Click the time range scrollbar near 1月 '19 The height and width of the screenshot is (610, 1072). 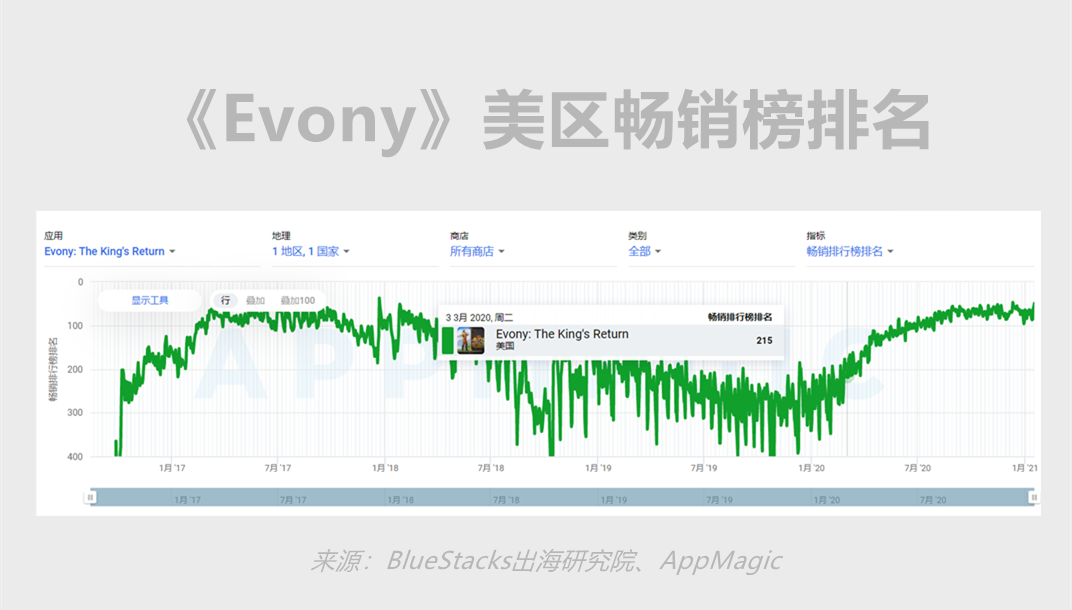613,498
